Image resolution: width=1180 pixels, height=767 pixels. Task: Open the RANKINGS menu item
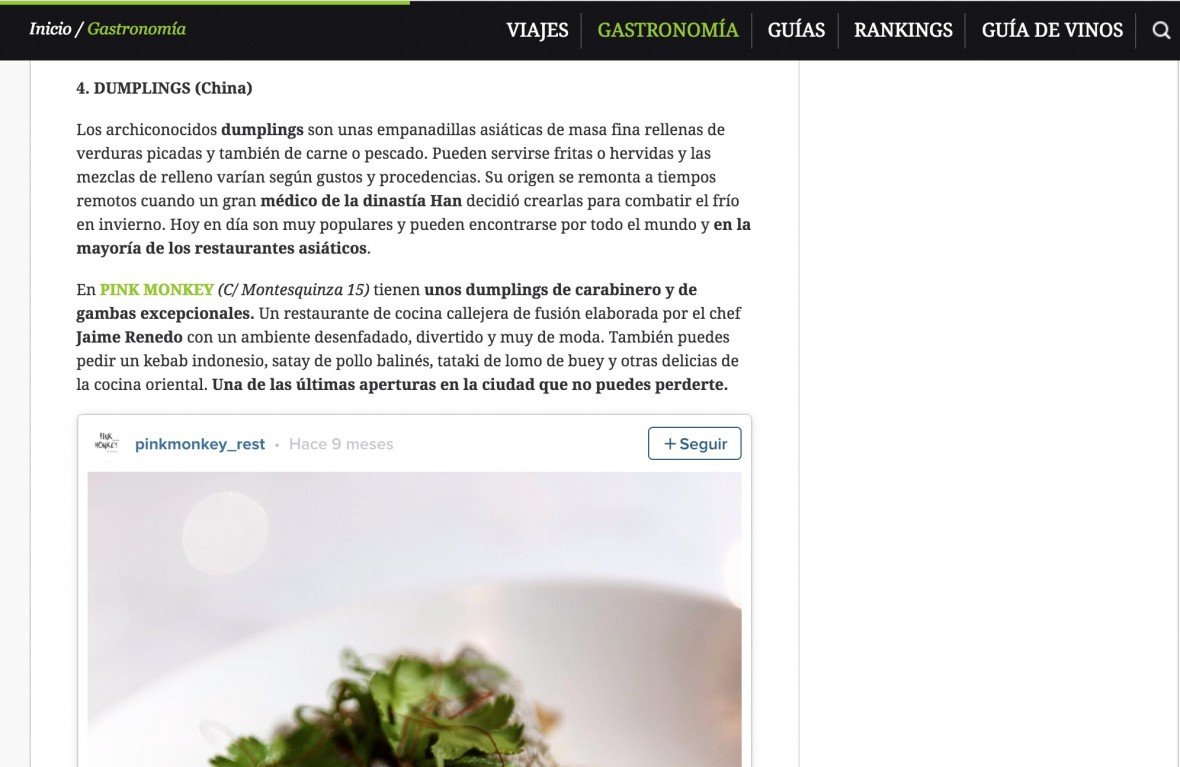tap(903, 30)
